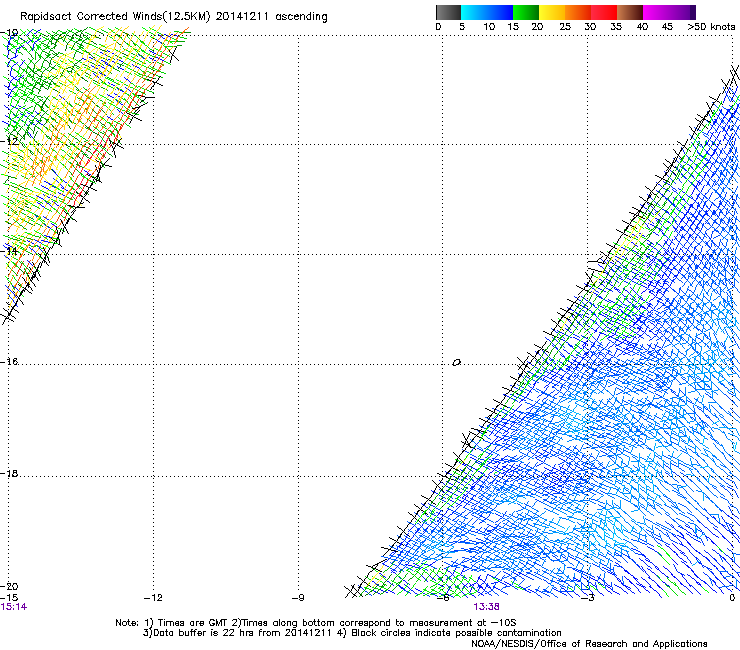Screen dimensions: 740x650
Task: Click the latitude label '-20' on left axis
Action: [9, 586]
